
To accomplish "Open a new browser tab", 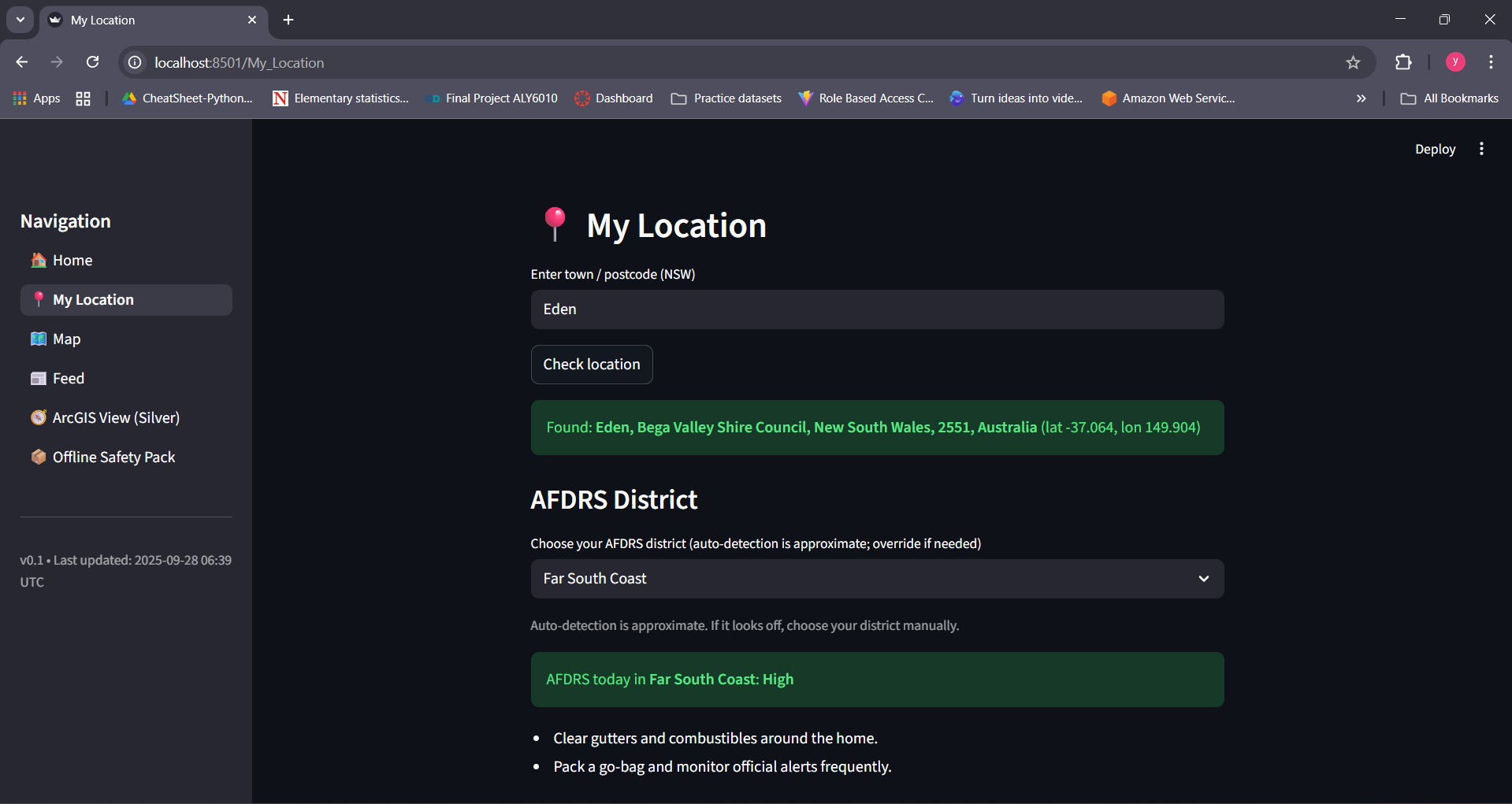I will [x=288, y=20].
